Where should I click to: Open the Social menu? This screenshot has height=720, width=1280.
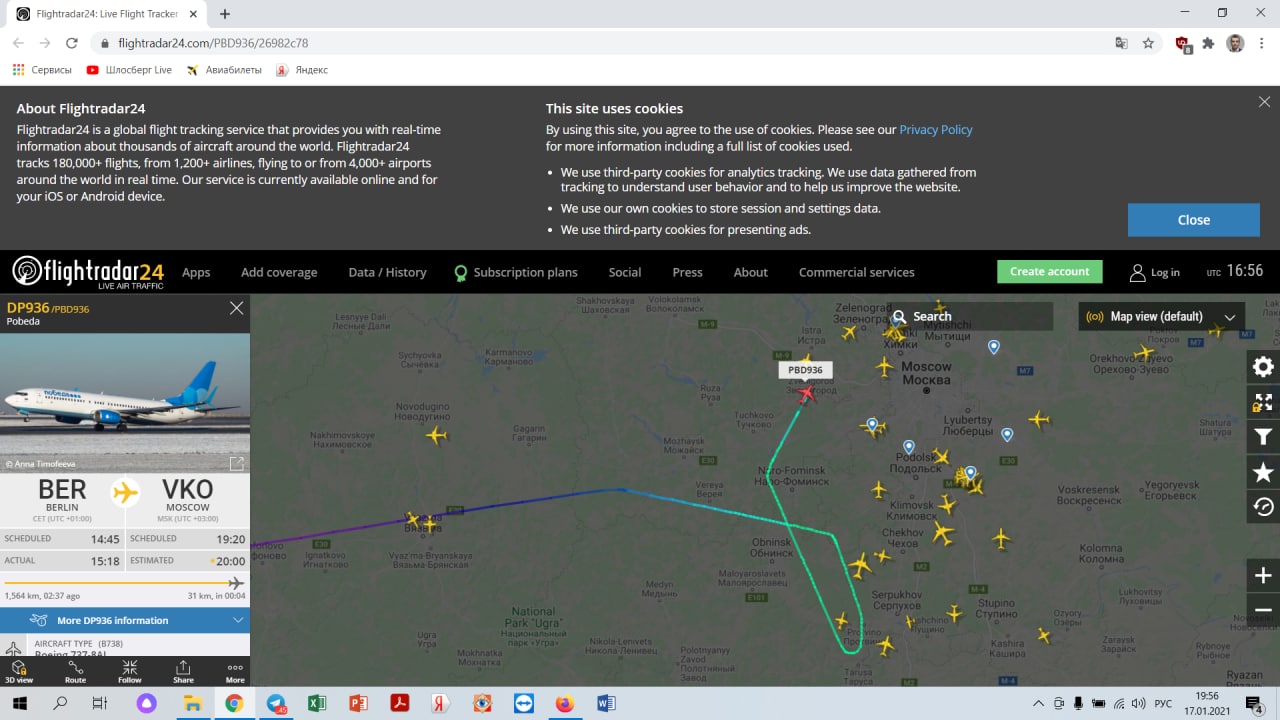coord(625,272)
